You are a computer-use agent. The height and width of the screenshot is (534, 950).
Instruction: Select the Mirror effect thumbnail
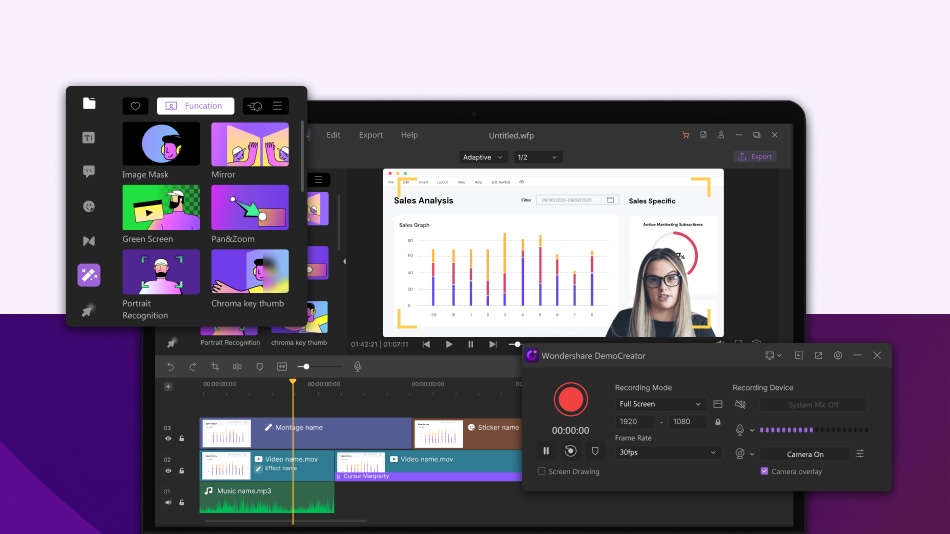point(250,144)
